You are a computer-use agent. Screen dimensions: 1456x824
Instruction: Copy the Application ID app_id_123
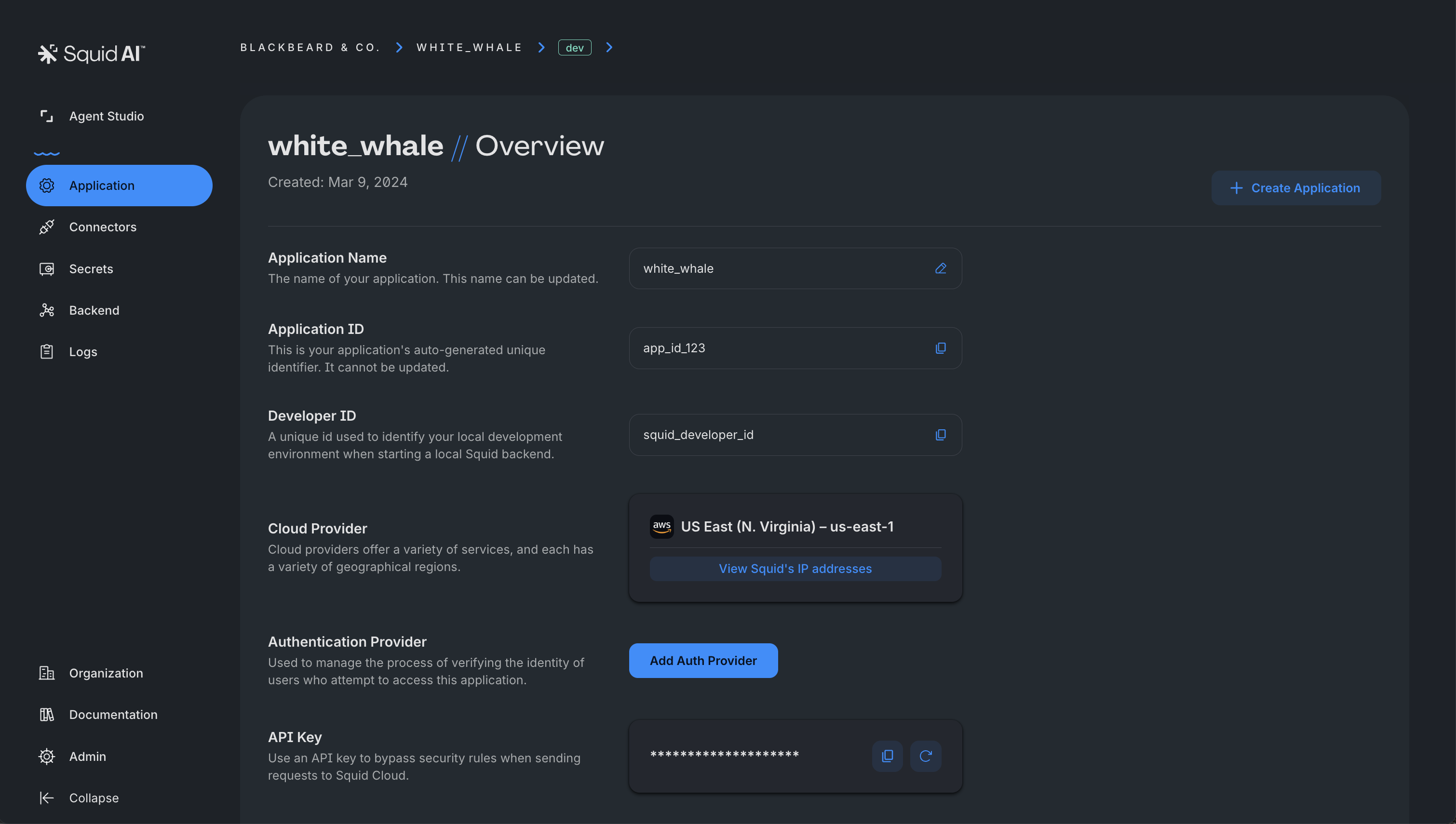[941, 348]
